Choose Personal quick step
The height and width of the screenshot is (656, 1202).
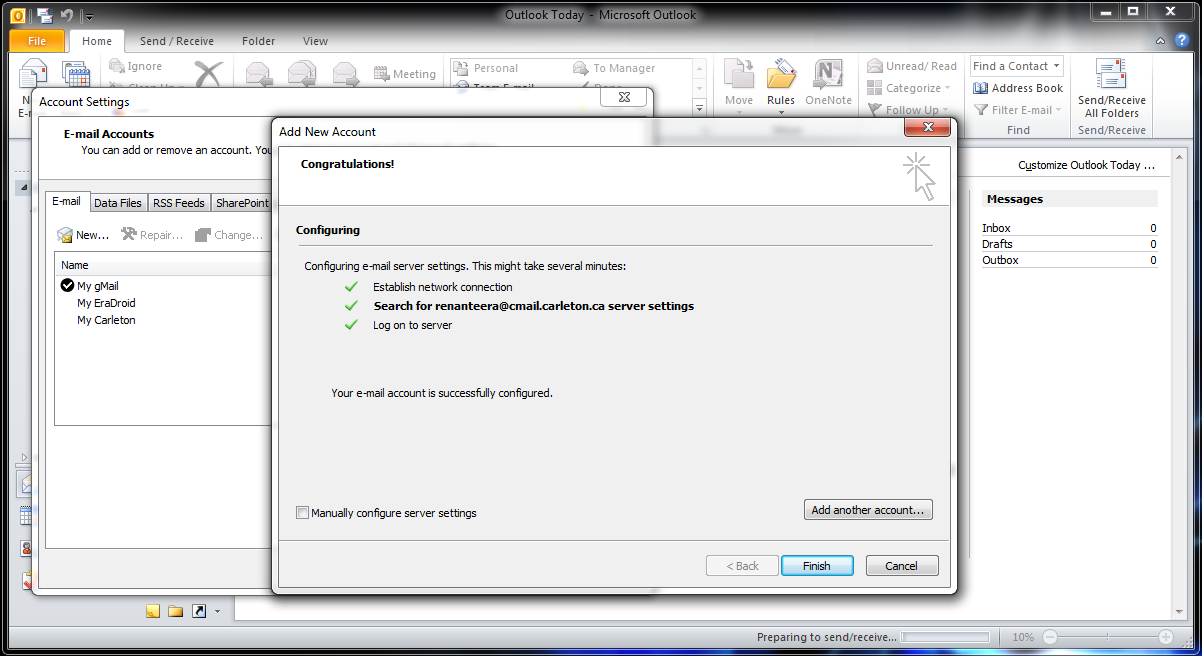pyautogui.click(x=486, y=68)
